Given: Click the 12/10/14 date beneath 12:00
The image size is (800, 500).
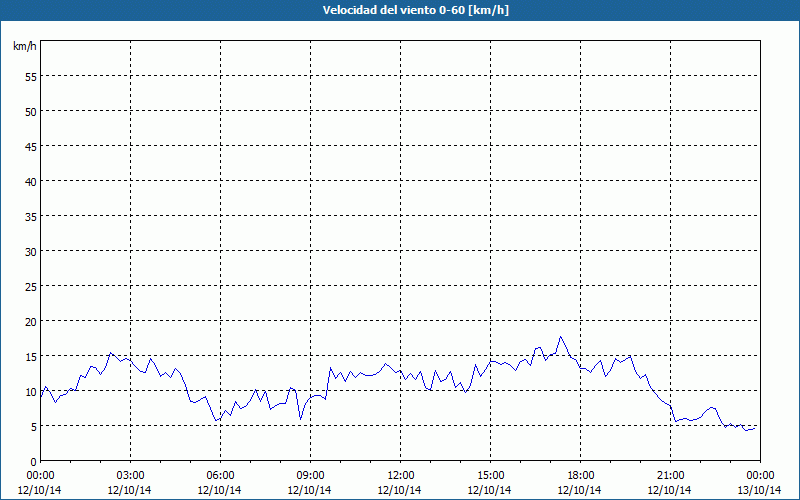Looking at the screenshot, I should [399, 490].
